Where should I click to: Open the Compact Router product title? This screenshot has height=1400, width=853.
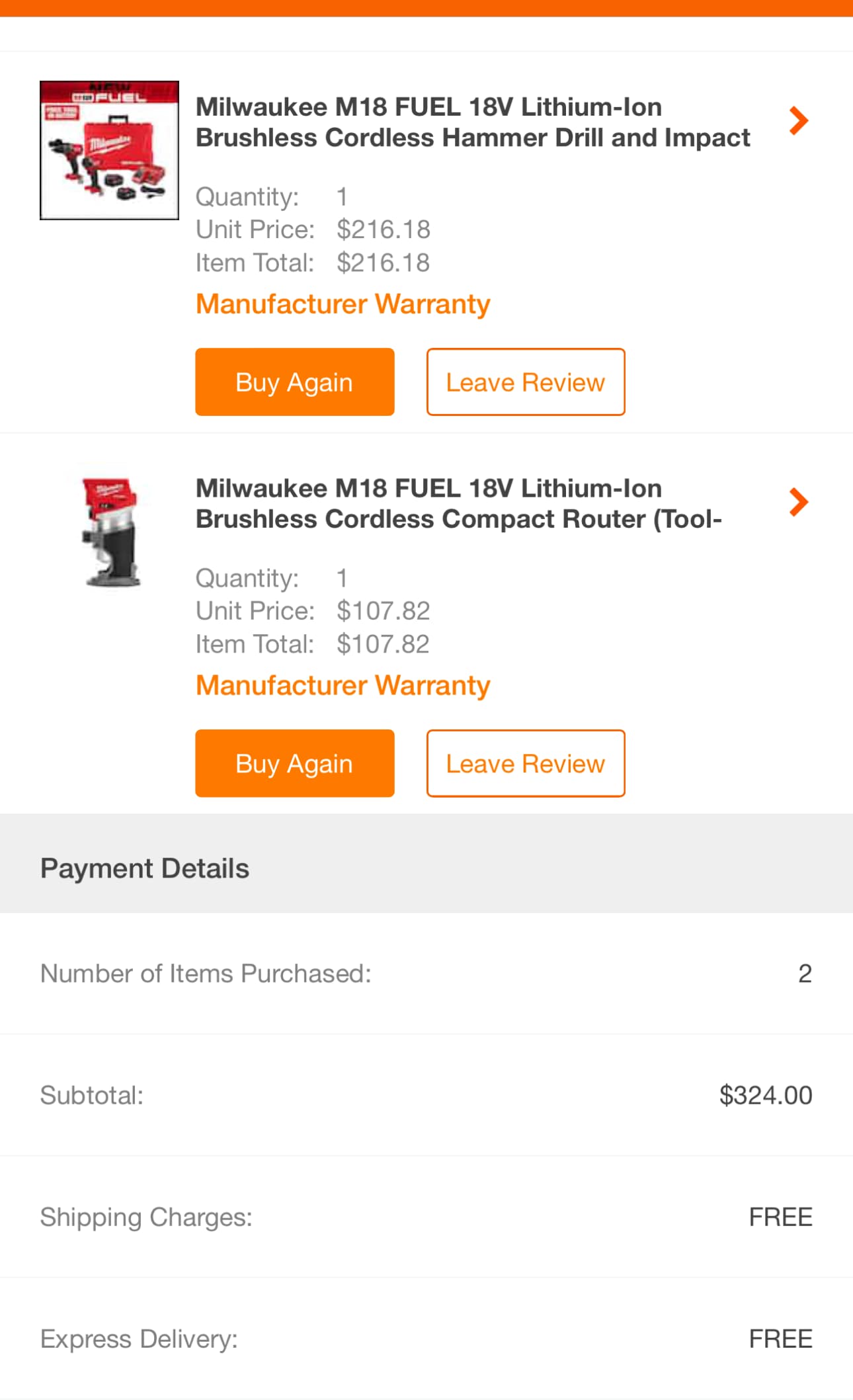[x=459, y=504]
